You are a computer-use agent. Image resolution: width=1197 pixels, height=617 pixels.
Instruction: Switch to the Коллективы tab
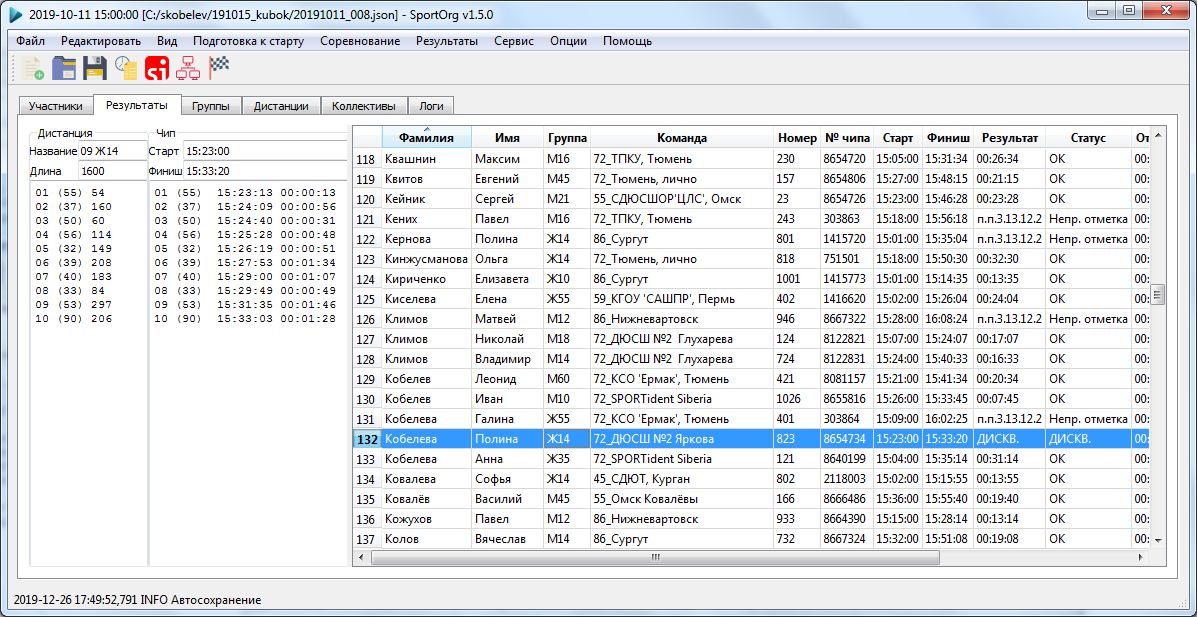[x=364, y=106]
